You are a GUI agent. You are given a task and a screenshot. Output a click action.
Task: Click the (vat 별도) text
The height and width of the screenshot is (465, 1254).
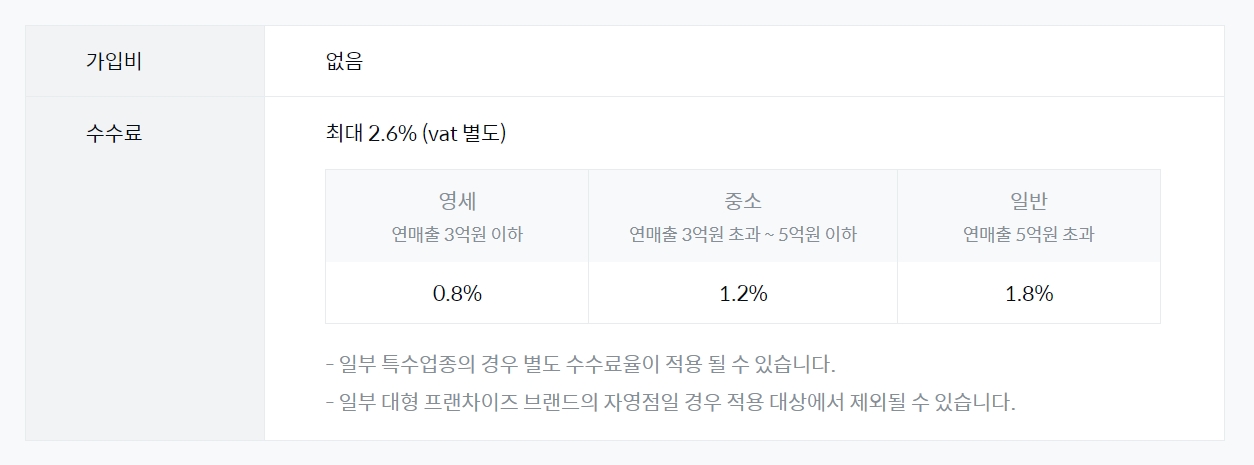click(464, 133)
